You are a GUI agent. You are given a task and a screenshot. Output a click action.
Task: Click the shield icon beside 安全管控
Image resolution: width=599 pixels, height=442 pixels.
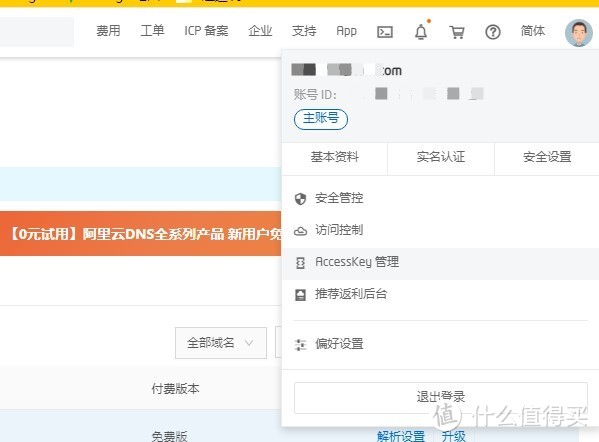pyautogui.click(x=300, y=199)
